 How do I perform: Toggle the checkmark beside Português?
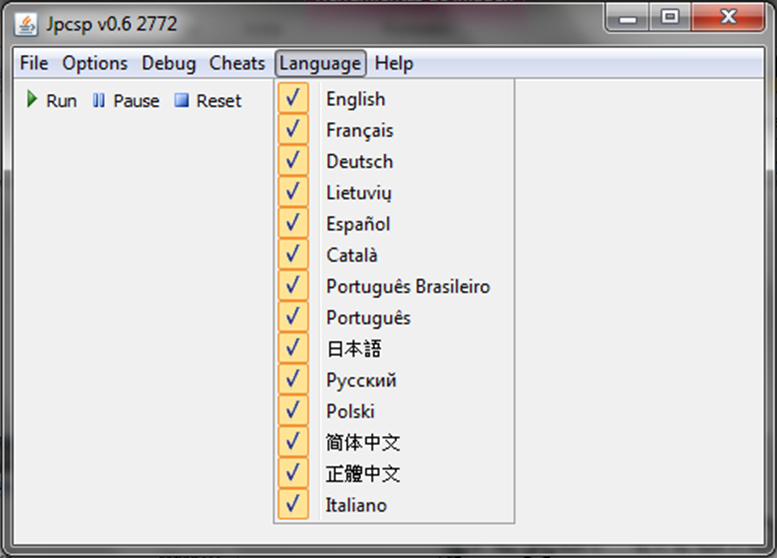[293, 317]
